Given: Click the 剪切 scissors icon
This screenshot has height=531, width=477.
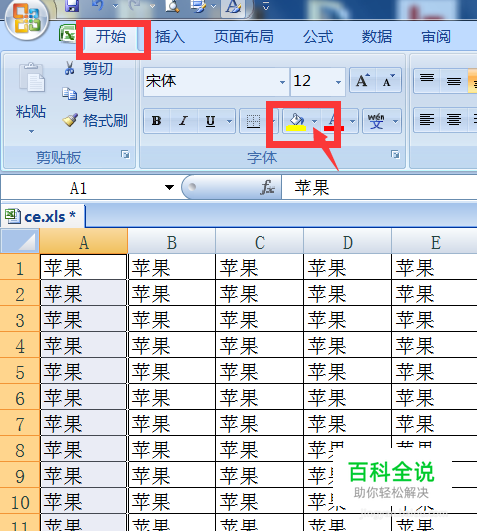Looking at the screenshot, I should coord(69,68).
